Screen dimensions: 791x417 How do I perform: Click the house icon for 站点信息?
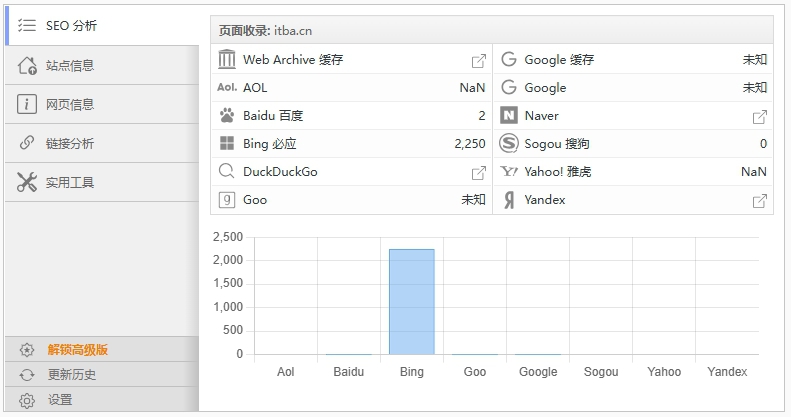tap(27, 66)
